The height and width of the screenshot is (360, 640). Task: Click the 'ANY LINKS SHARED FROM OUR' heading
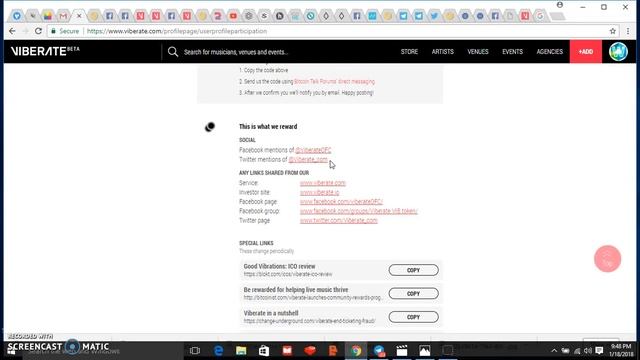pyautogui.click(x=274, y=173)
